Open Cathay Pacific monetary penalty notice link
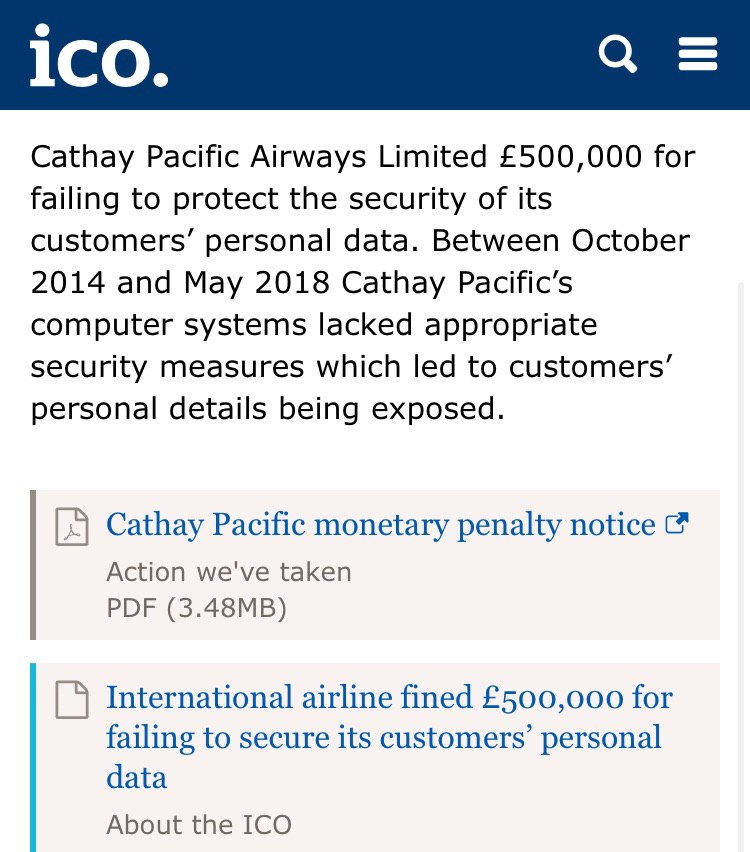The image size is (750, 852). [x=380, y=524]
